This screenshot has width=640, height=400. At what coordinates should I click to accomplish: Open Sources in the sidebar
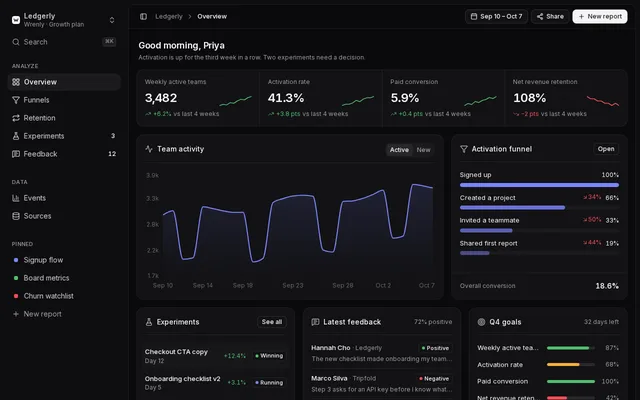[64, 216]
